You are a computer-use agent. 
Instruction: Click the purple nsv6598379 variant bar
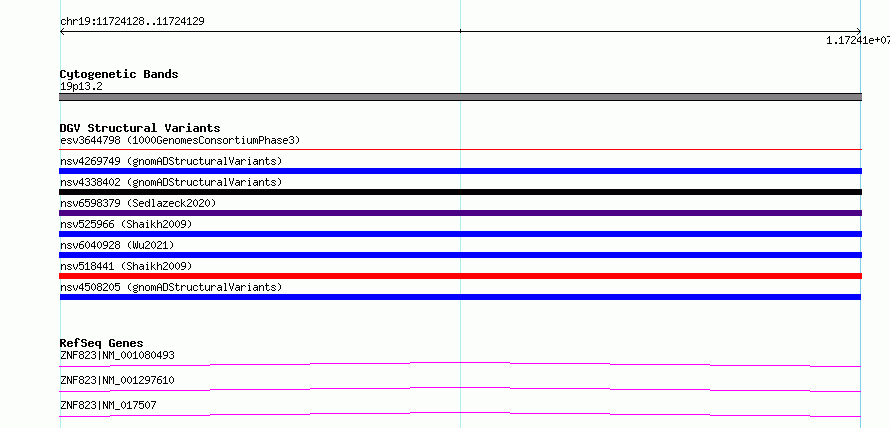click(x=460, y=213)
